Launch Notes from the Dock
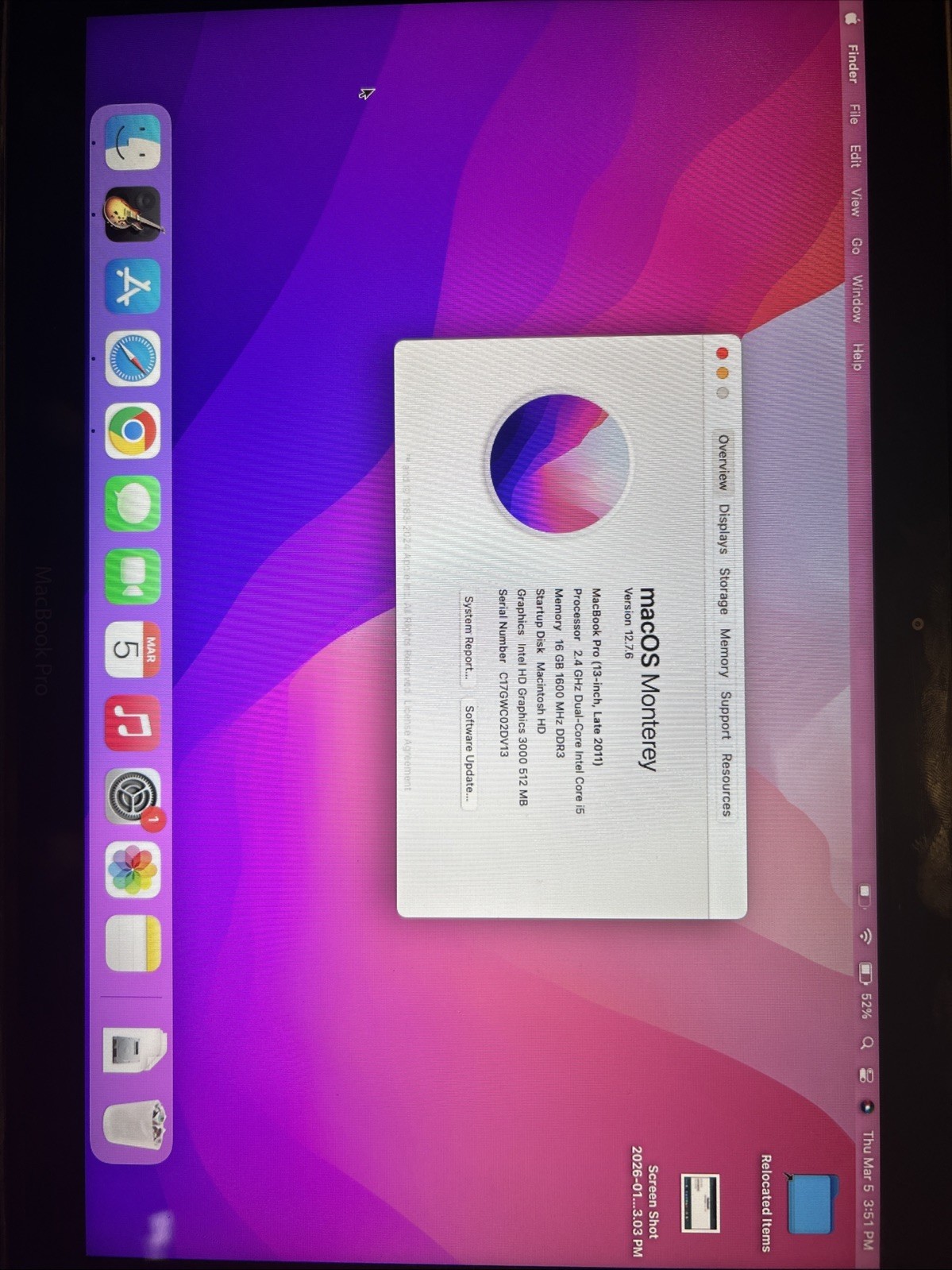The height and width of the screenshot is (1270, 952). point(133,944)
